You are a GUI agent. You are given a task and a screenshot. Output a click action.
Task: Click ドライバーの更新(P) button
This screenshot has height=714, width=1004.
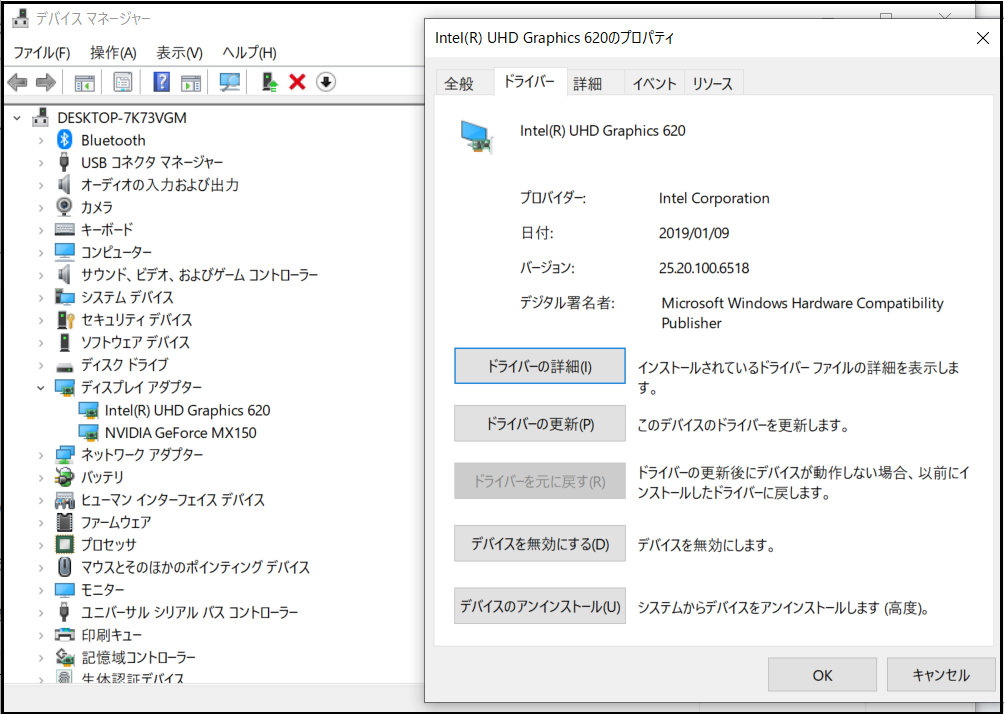coord(540,424)
